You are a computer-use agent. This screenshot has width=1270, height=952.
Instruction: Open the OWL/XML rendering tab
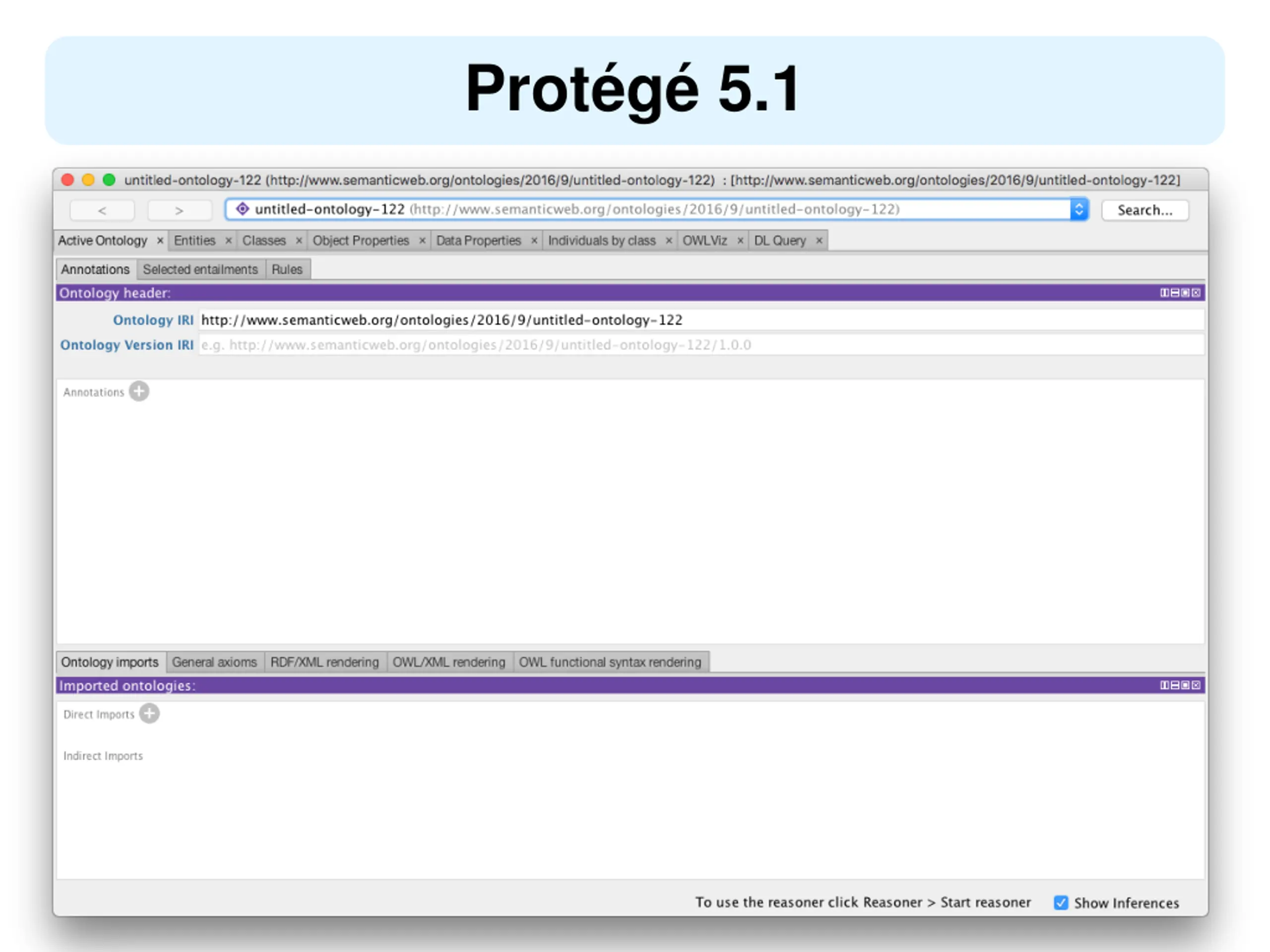point(449,662)
